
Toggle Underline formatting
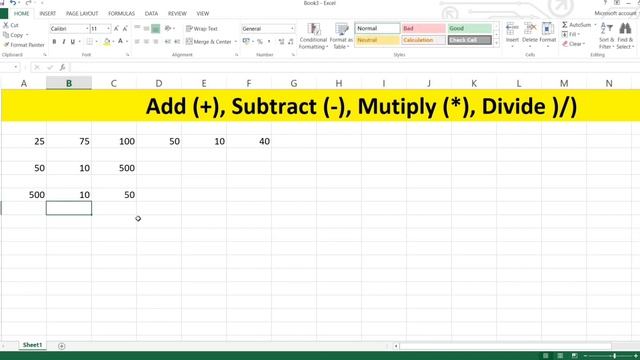tap(73, 42)
